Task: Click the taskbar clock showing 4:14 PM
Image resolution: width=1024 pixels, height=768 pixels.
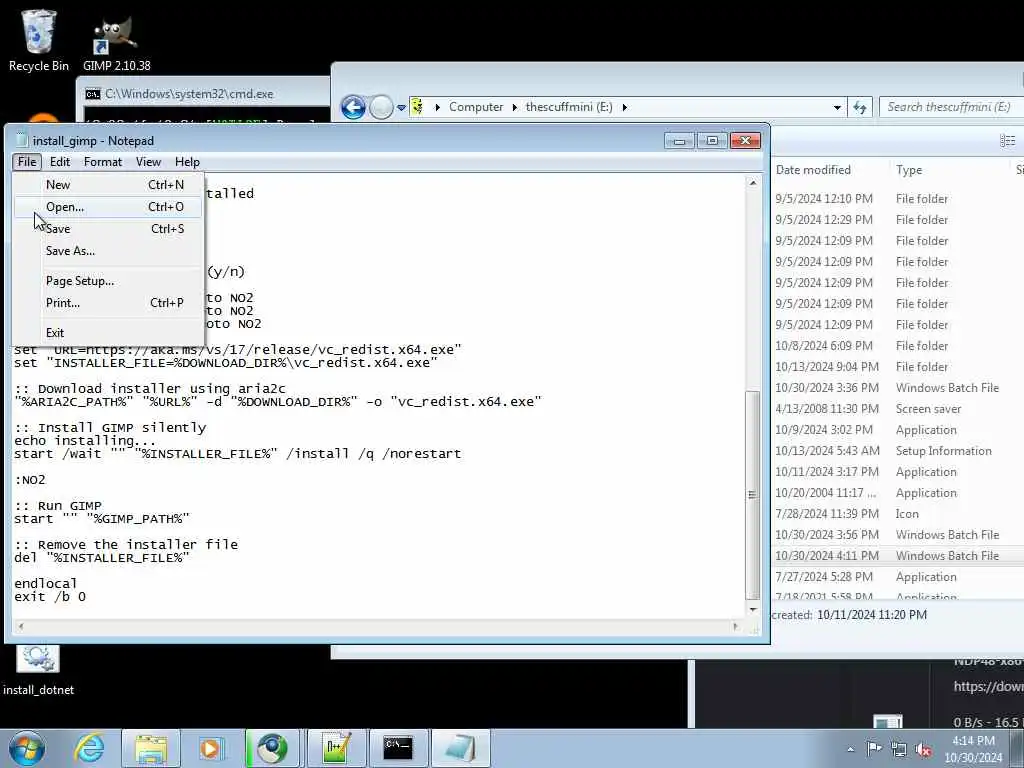Action: pyautogui.click(x=973, y=749)
